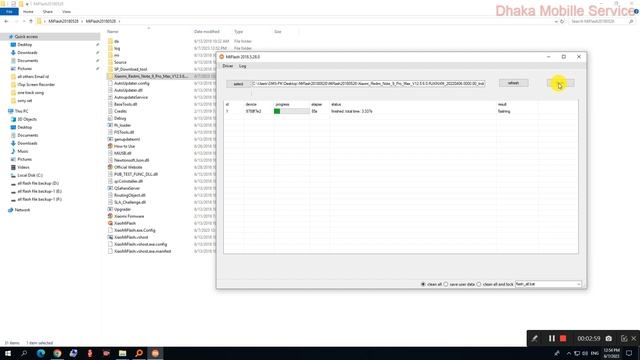
Task: Select the clean all radio option
Action: click(423, 284)
